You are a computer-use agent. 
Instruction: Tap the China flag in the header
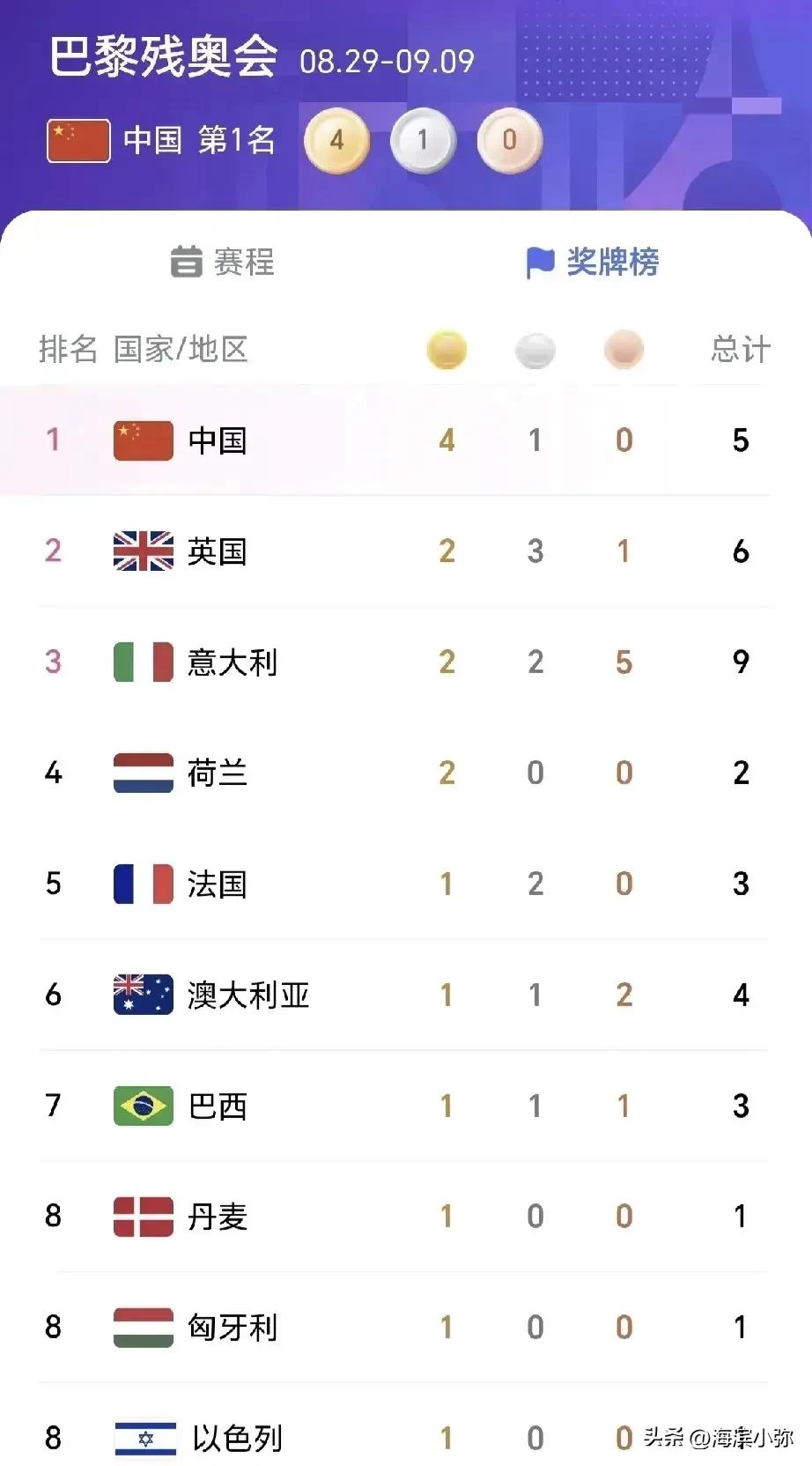[78, 141]
